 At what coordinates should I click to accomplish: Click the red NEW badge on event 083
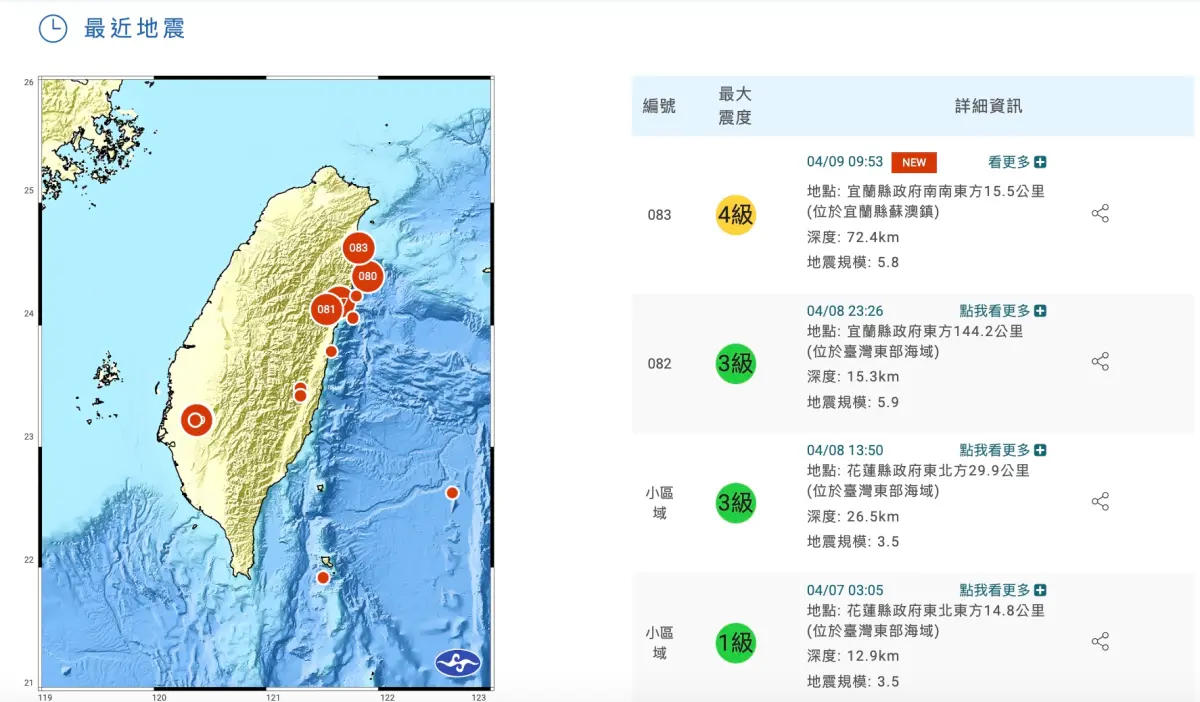(914, 161)
